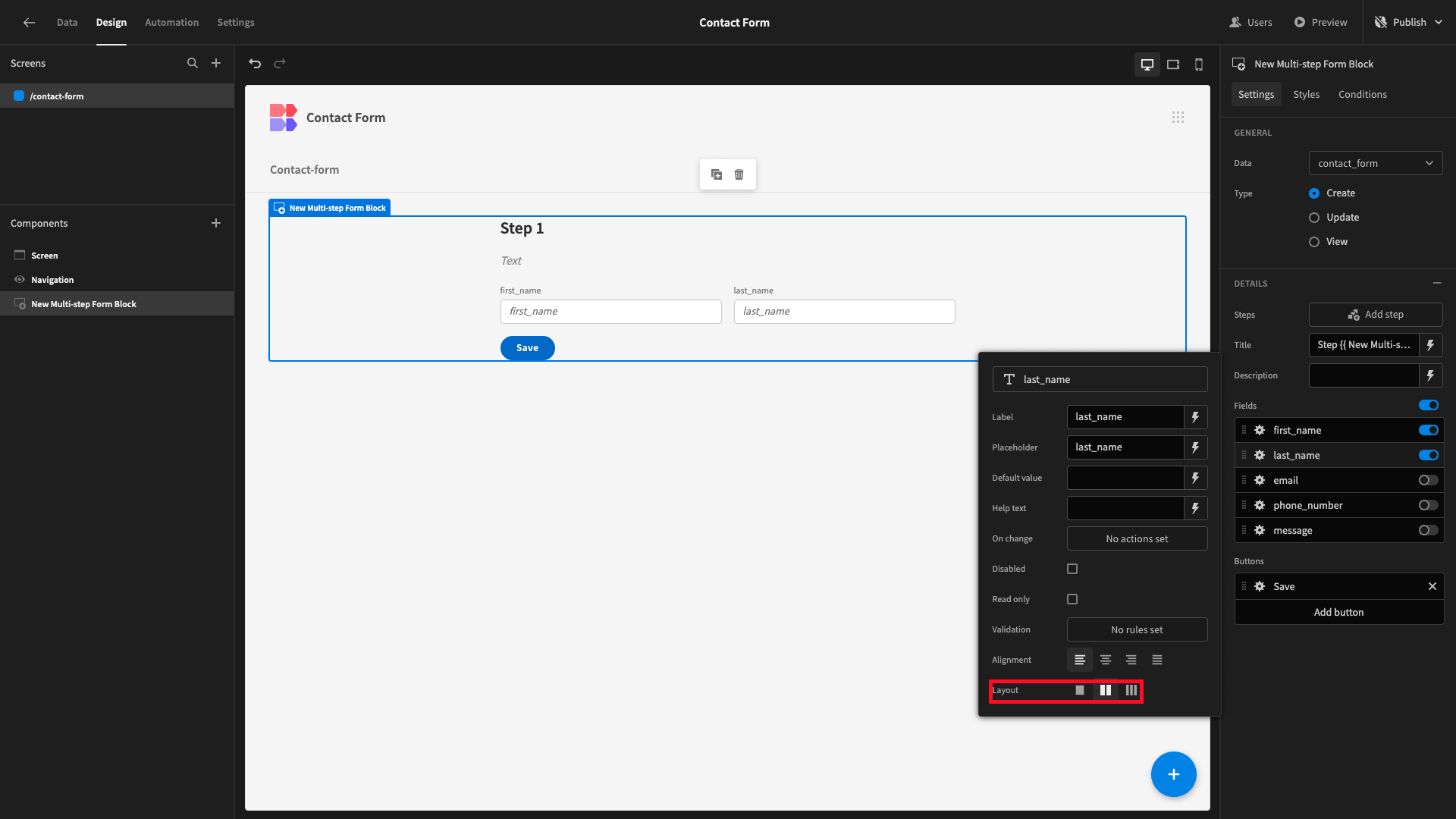Toggle last_name field switch off
Screen dimensions: 1456x819
click(1429, 455)
